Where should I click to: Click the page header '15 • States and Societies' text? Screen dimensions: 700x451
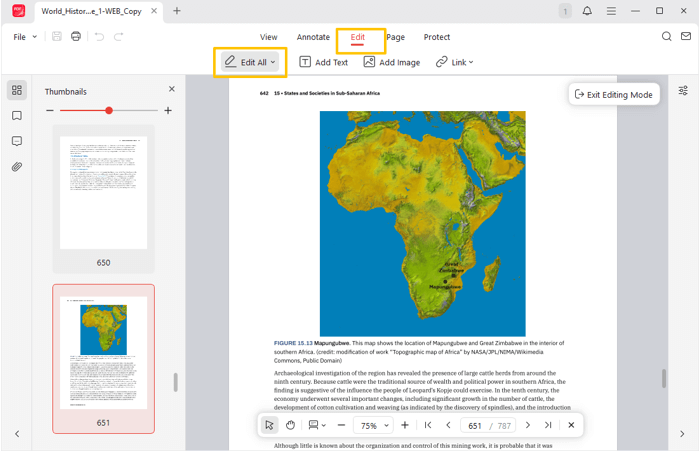[327, 93]
